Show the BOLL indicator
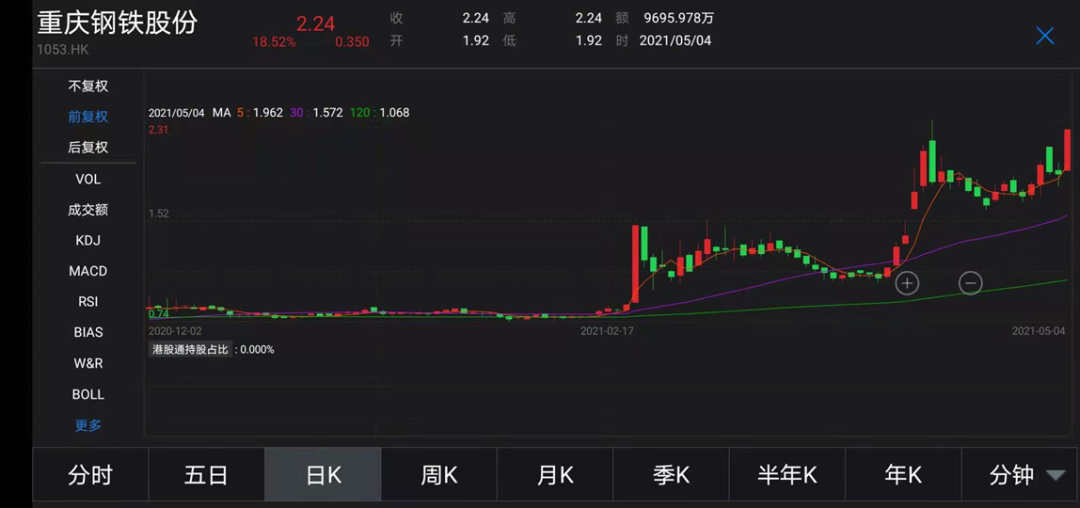 tap(88, 394)
